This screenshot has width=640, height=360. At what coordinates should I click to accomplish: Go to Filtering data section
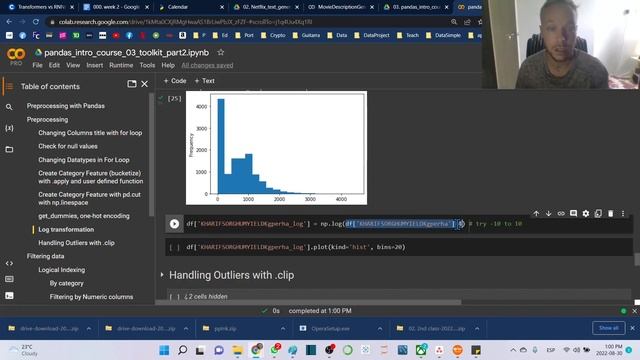[x=45, y=256]
